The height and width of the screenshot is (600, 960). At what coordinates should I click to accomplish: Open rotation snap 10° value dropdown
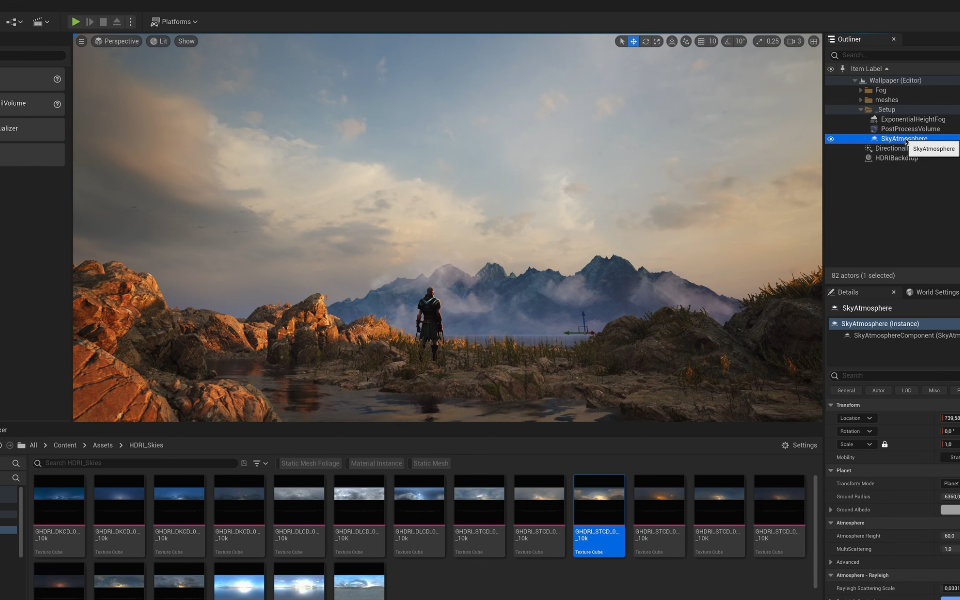click(740, 41)
